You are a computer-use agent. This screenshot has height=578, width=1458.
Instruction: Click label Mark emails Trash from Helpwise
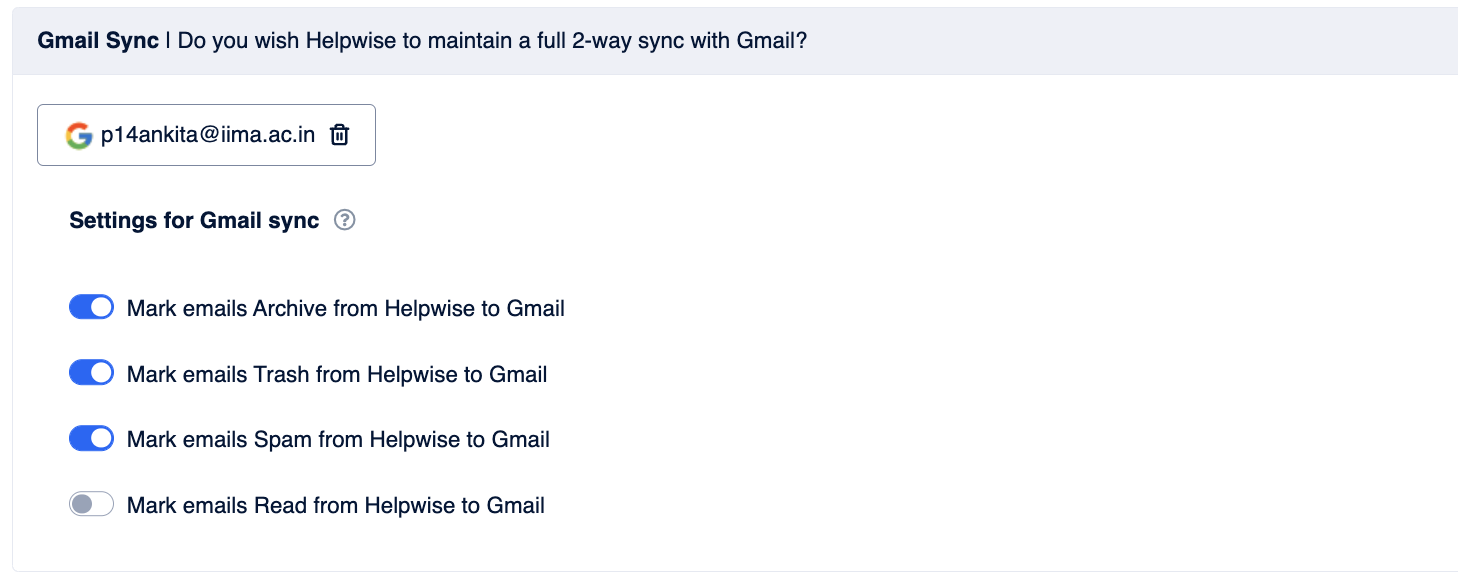point(337,374)
